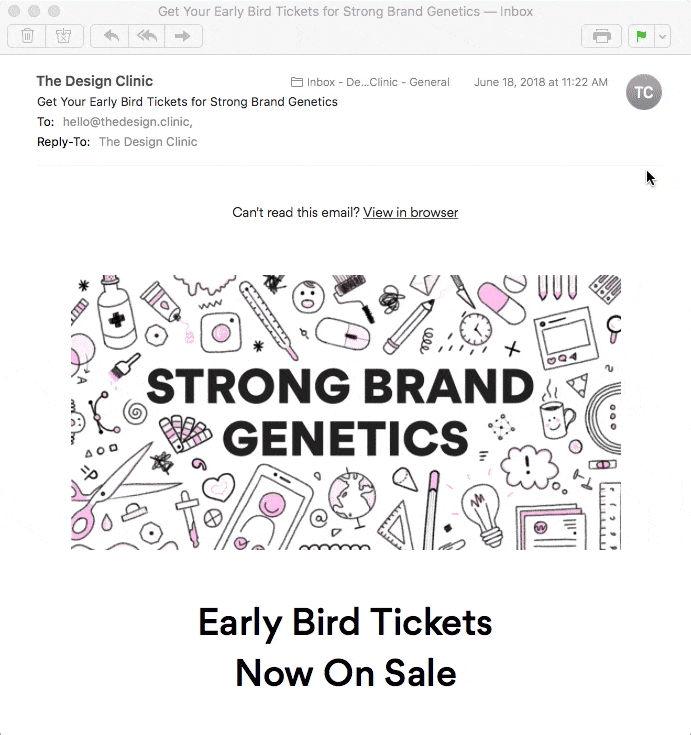
Task: Click the trash icon to delete the message
Action: tap(27, 36)
